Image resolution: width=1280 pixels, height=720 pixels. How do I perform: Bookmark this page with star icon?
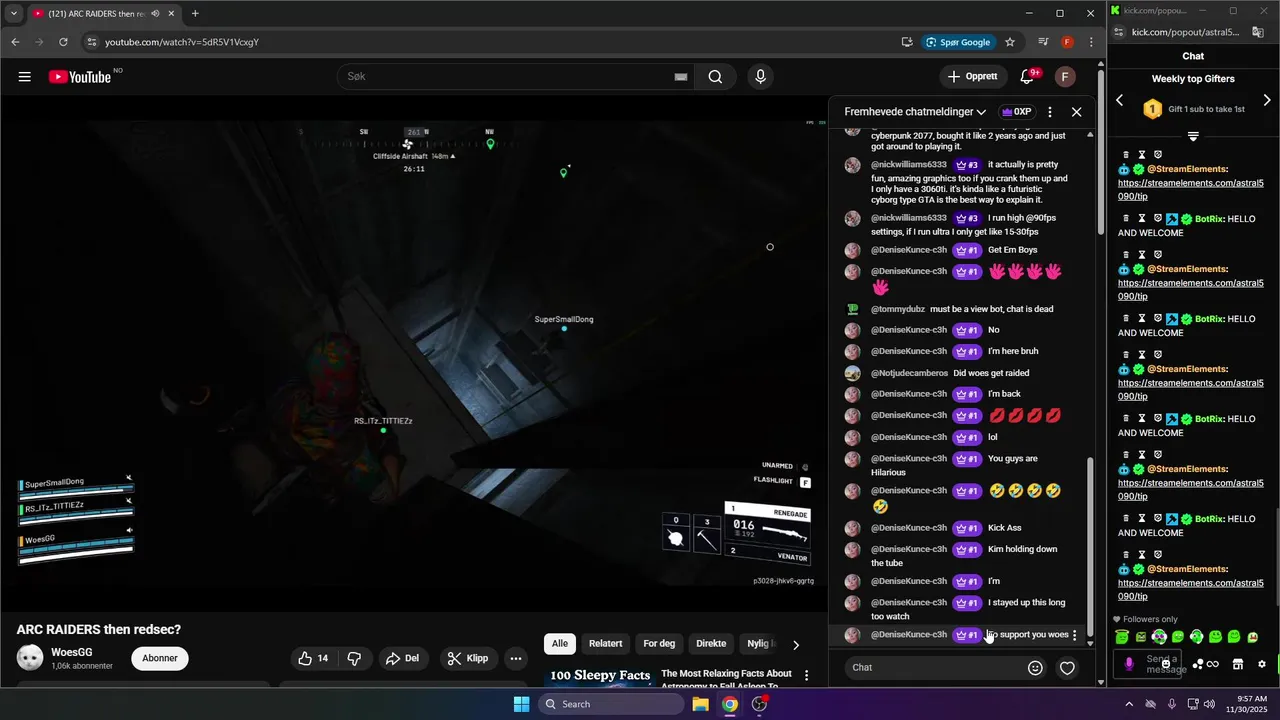coord(1010,42)
